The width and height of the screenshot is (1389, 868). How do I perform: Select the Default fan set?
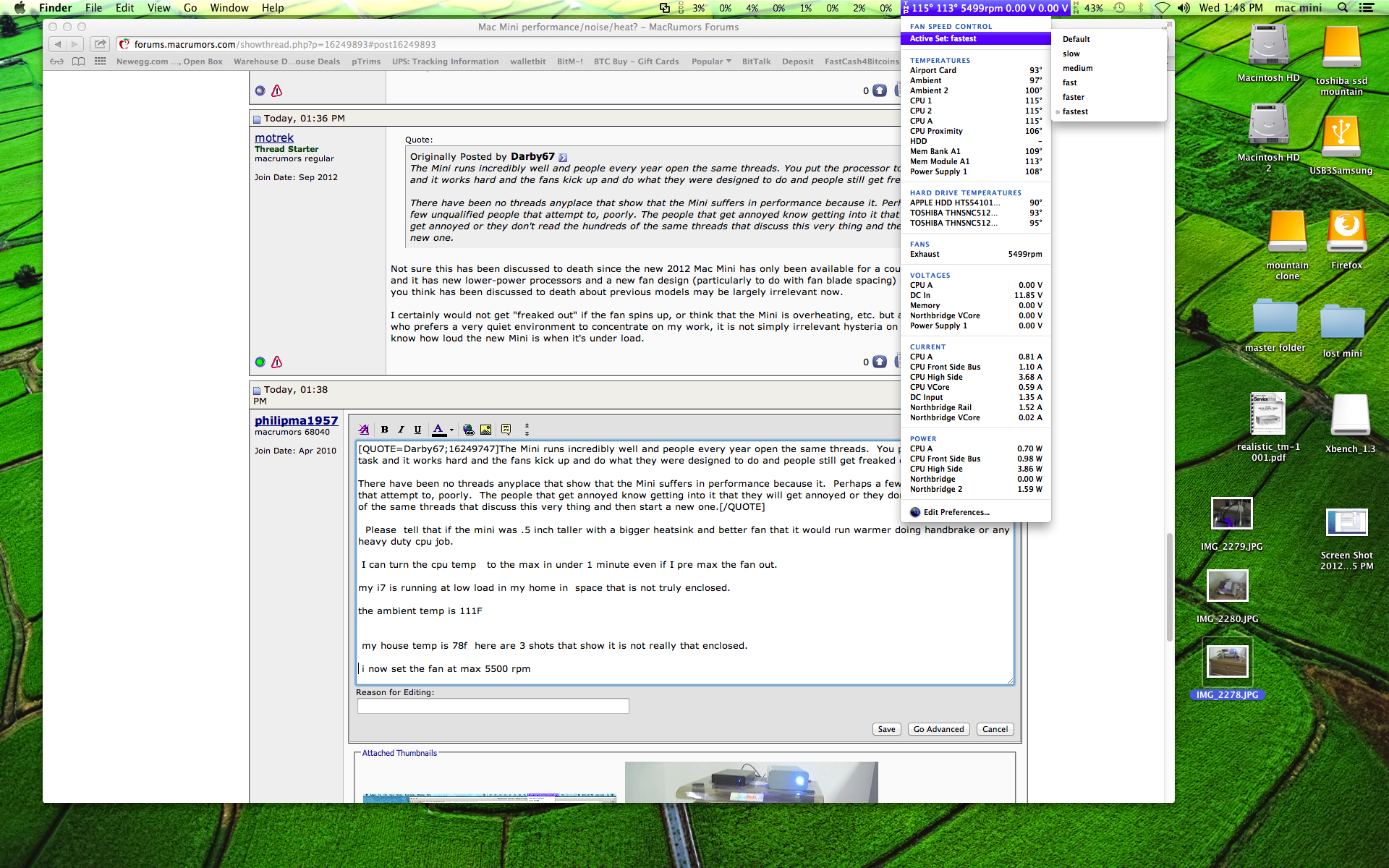pyautogui.click(x=1108, y=39)
